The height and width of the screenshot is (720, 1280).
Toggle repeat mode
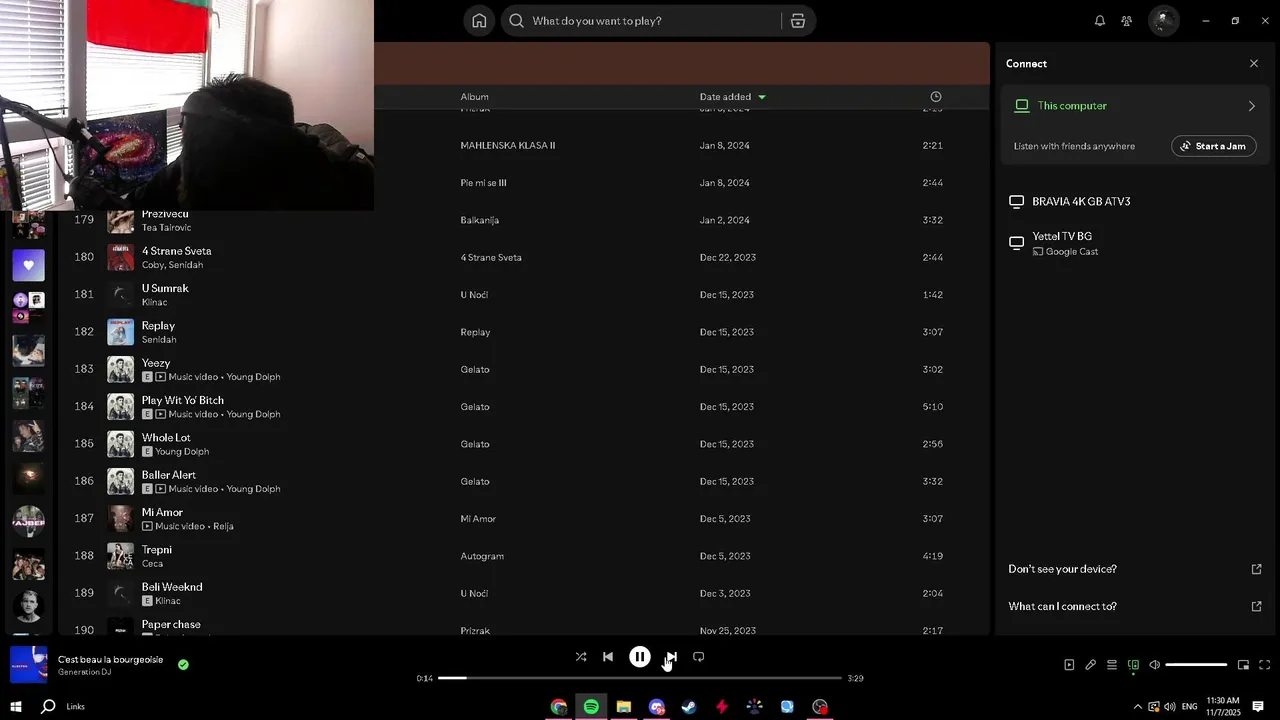pos(699,657)
